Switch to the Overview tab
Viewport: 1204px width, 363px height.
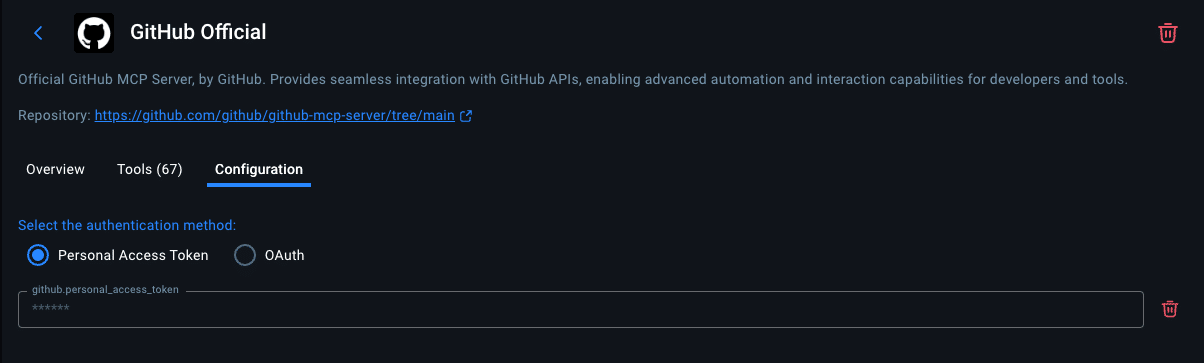tap(55, 169)
